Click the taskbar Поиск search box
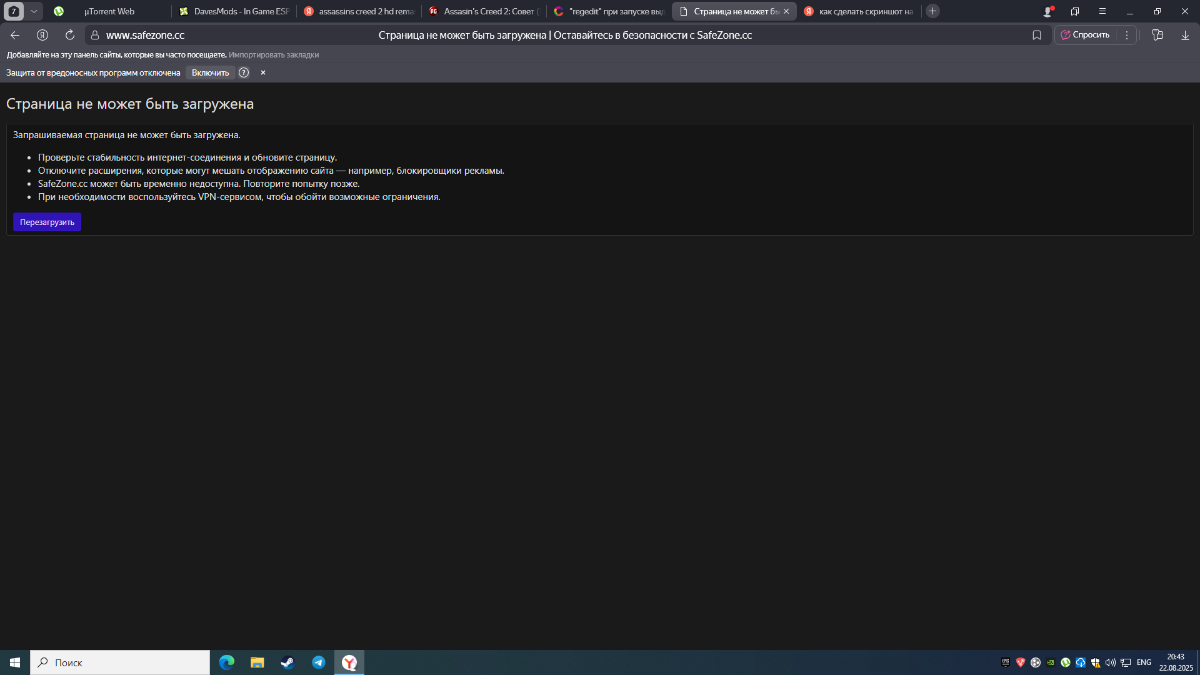The width and height of the screenshot is (1200, 675). 120,662
